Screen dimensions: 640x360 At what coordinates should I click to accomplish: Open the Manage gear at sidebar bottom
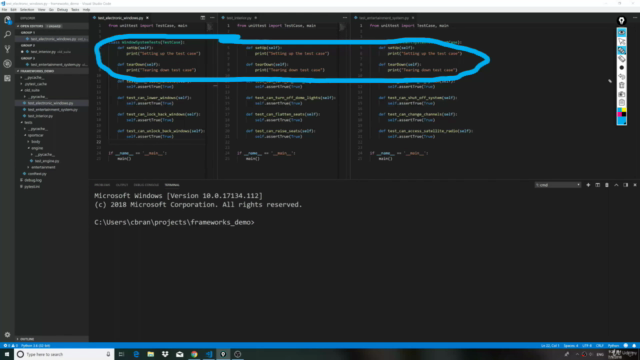[x=7, y=335]
